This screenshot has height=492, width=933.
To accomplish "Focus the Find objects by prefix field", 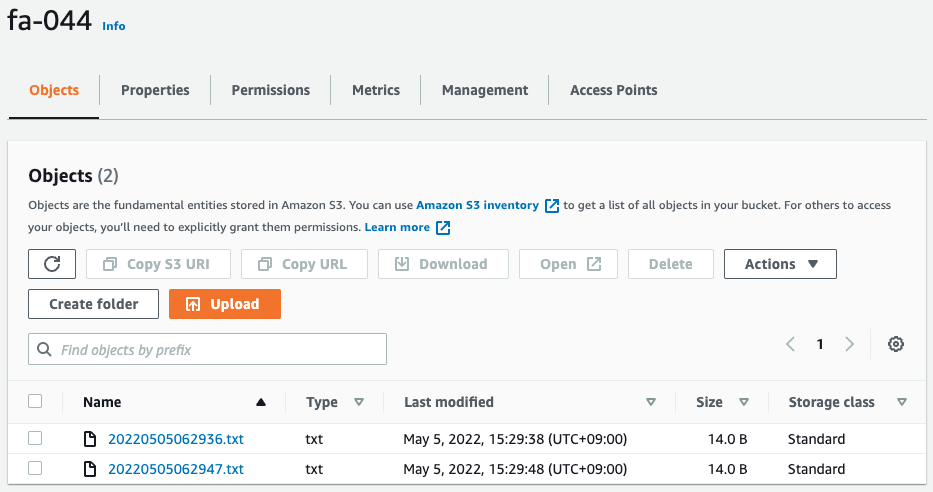I will click(207, 349).
